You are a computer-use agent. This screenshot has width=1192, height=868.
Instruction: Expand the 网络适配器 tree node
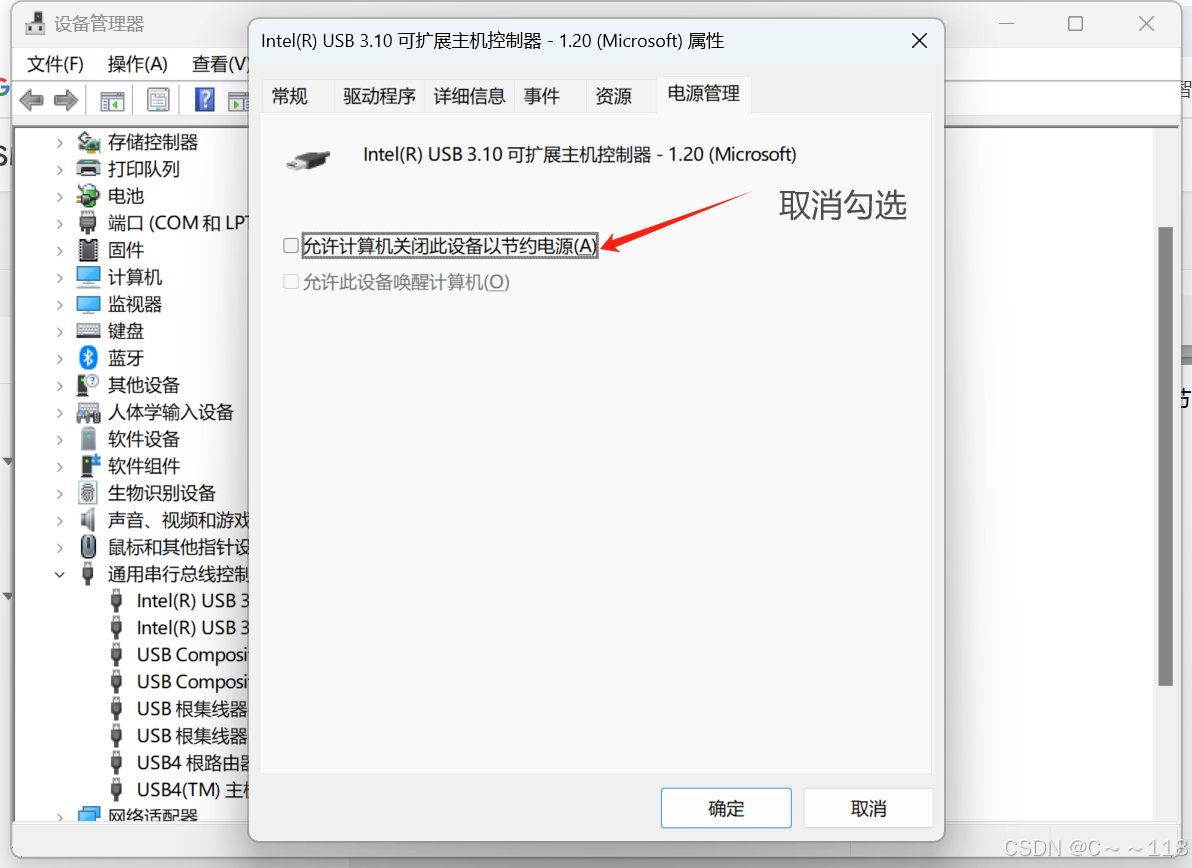tap(59, 817)
